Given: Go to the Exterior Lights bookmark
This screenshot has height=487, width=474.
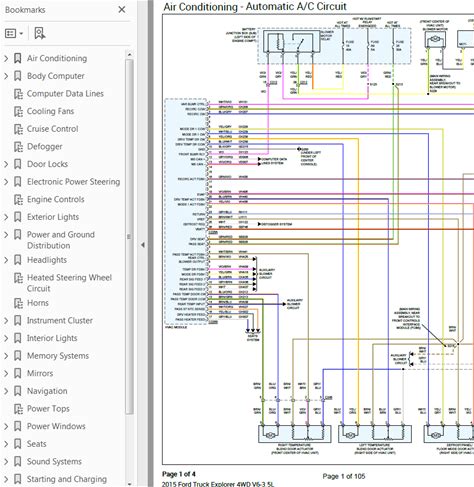Looking at the screenshot, I should (x=53, y=217).
